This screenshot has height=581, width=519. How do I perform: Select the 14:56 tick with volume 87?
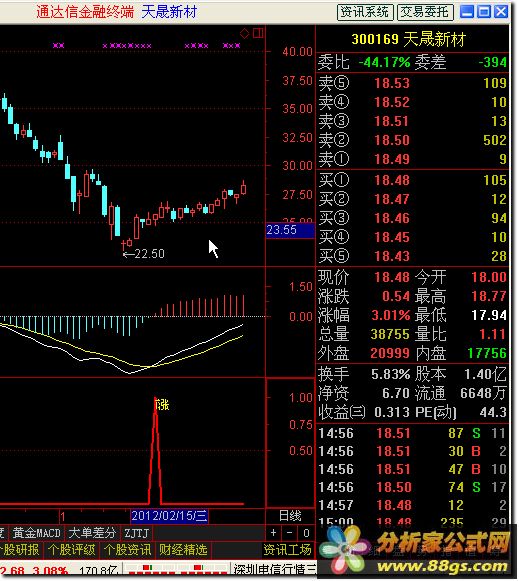pyautogui.click(x=412, y=434)
